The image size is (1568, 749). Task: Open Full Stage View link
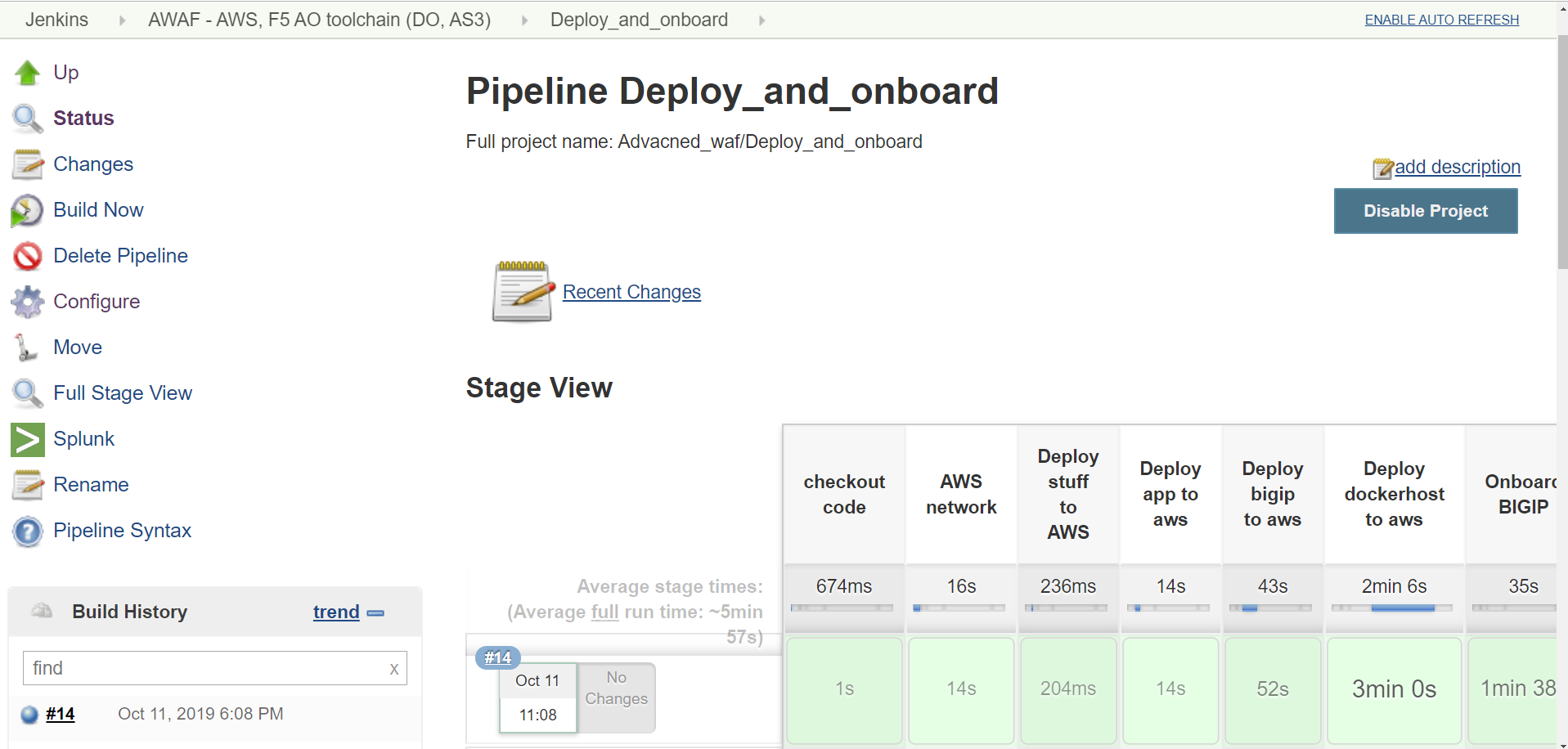(x=123, y=393)
